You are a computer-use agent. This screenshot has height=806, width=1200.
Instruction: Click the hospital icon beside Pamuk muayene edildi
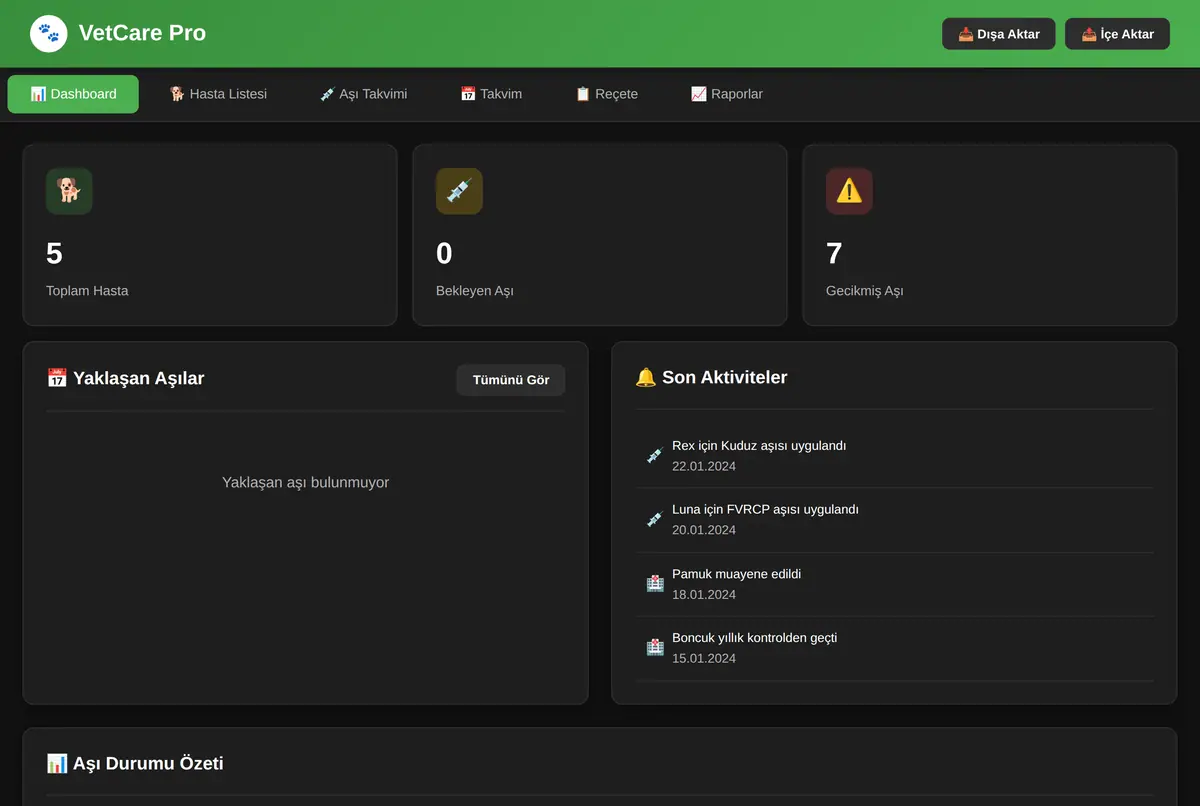pos(655,584)
